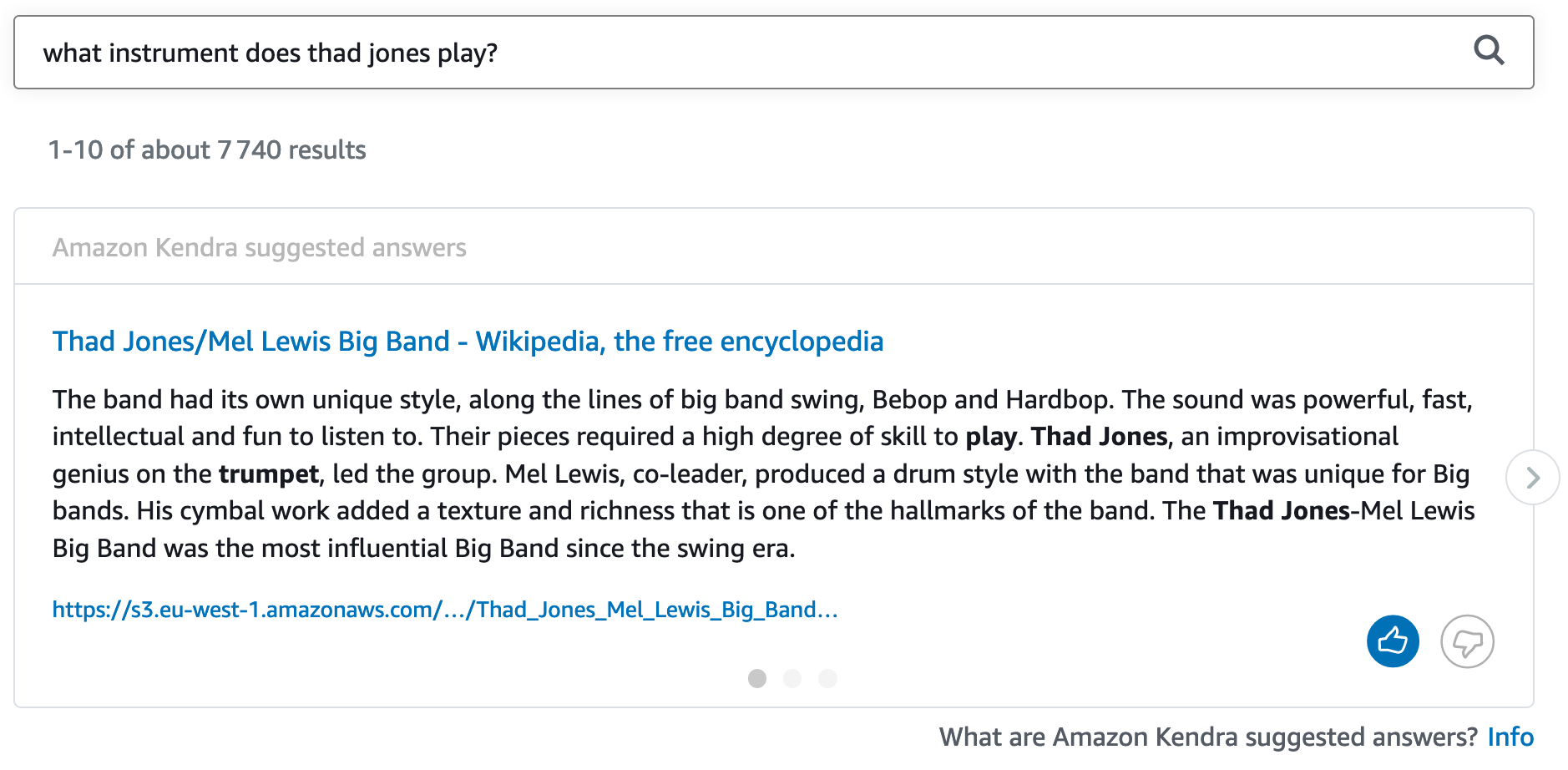Open the Info link about suggested answers
The width and height of the screenshot is (1568, 770).
coord(1510,737)
